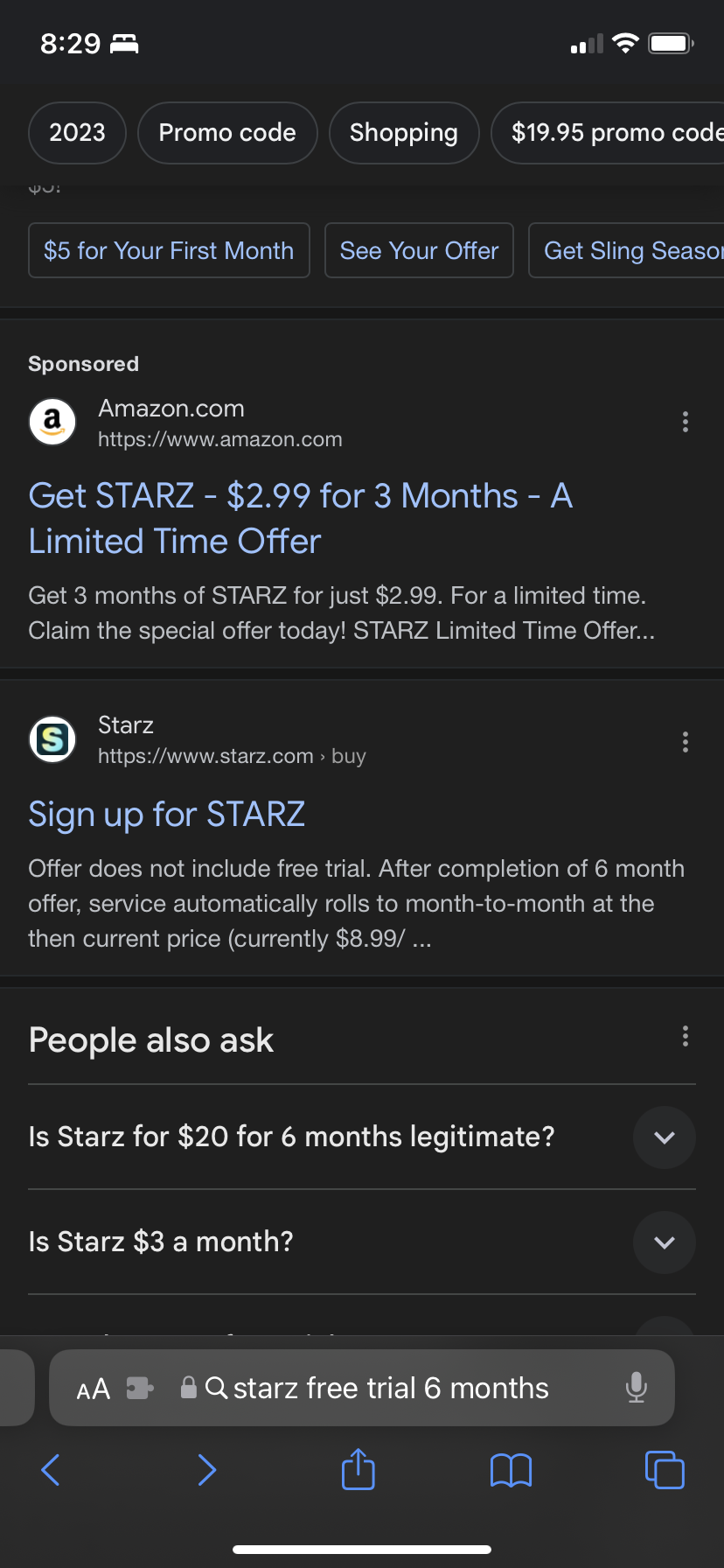Open AA reader text size menu
724x1568 pixels.
pos(94,1389)
